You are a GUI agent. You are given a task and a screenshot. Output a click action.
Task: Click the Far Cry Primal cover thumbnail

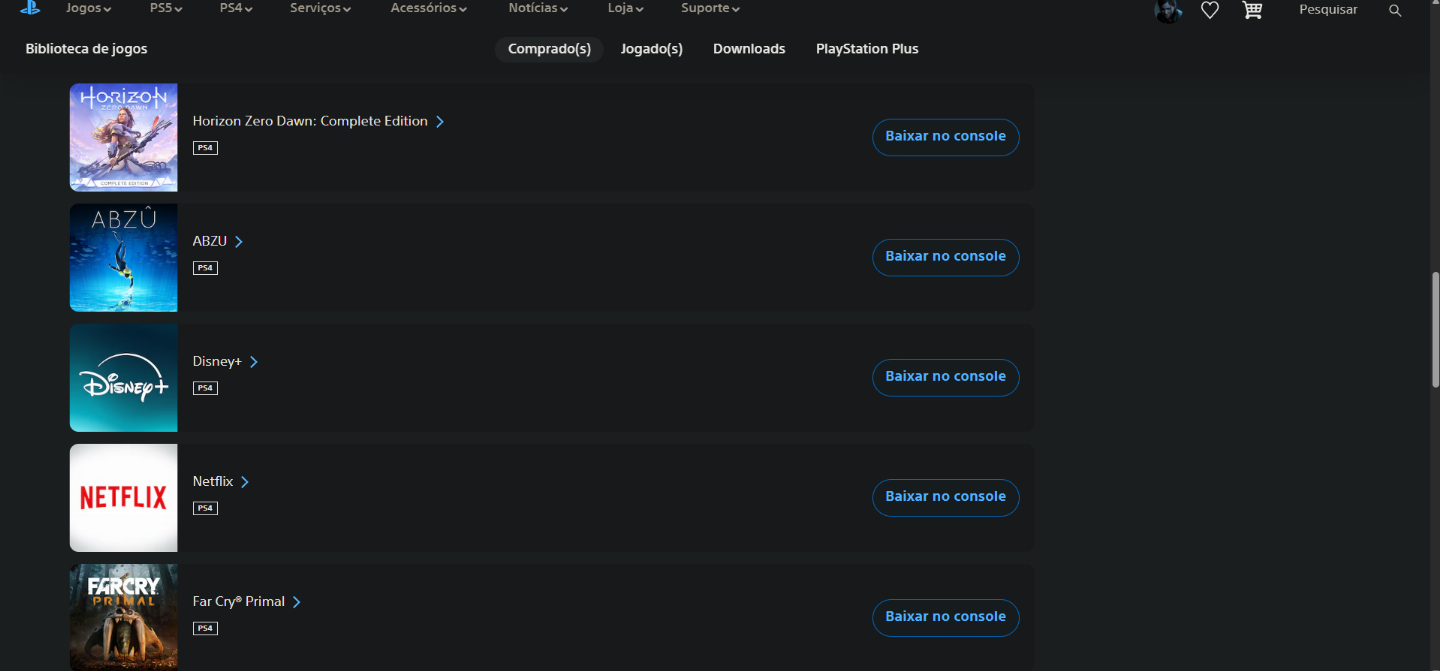(124, 617)
